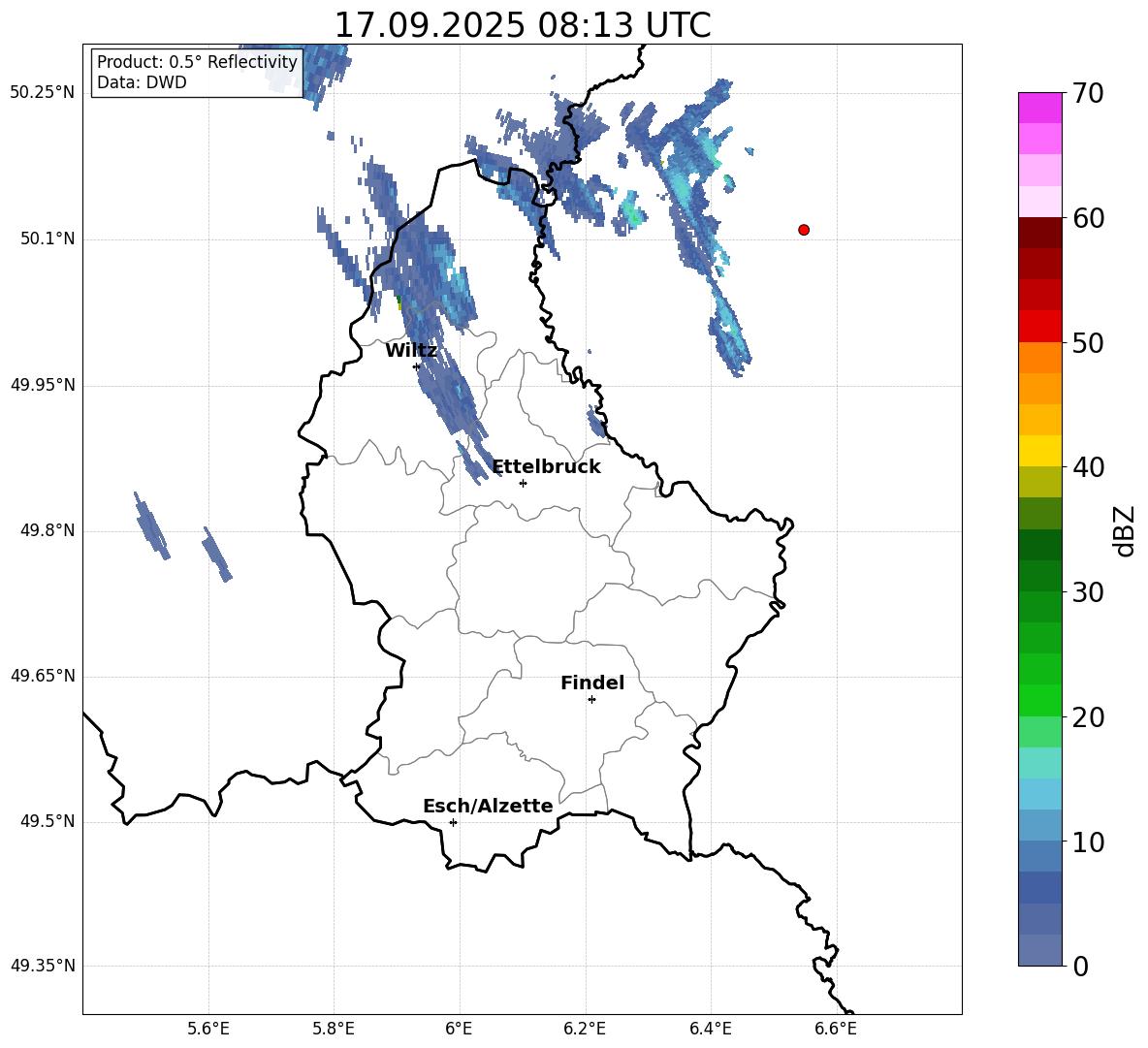Click the 6°E longitude label
The height and width of the screenshot is (1048, 1148).
(459, 1029)
